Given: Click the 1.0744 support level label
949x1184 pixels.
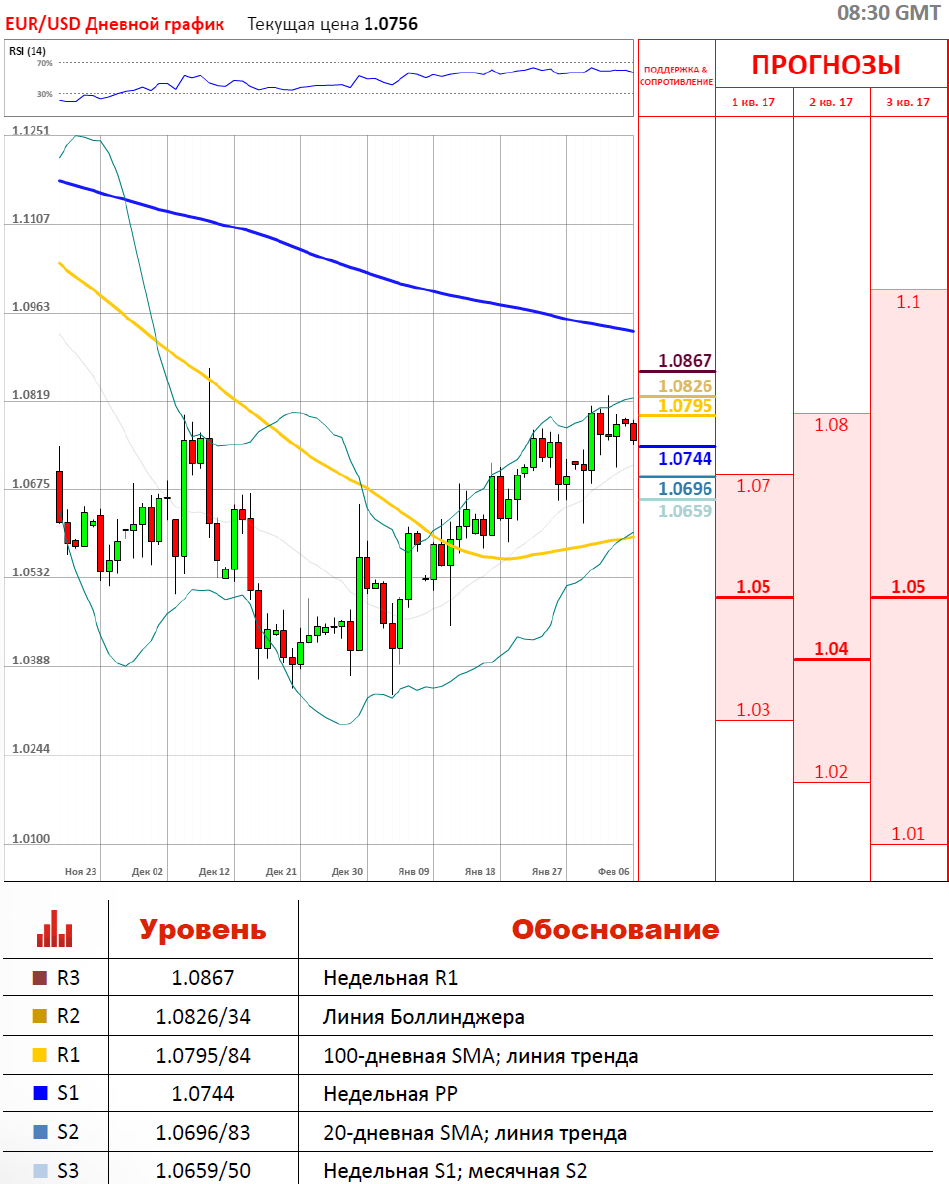Looking at the screenshot, I should click(x=685, y=459).
